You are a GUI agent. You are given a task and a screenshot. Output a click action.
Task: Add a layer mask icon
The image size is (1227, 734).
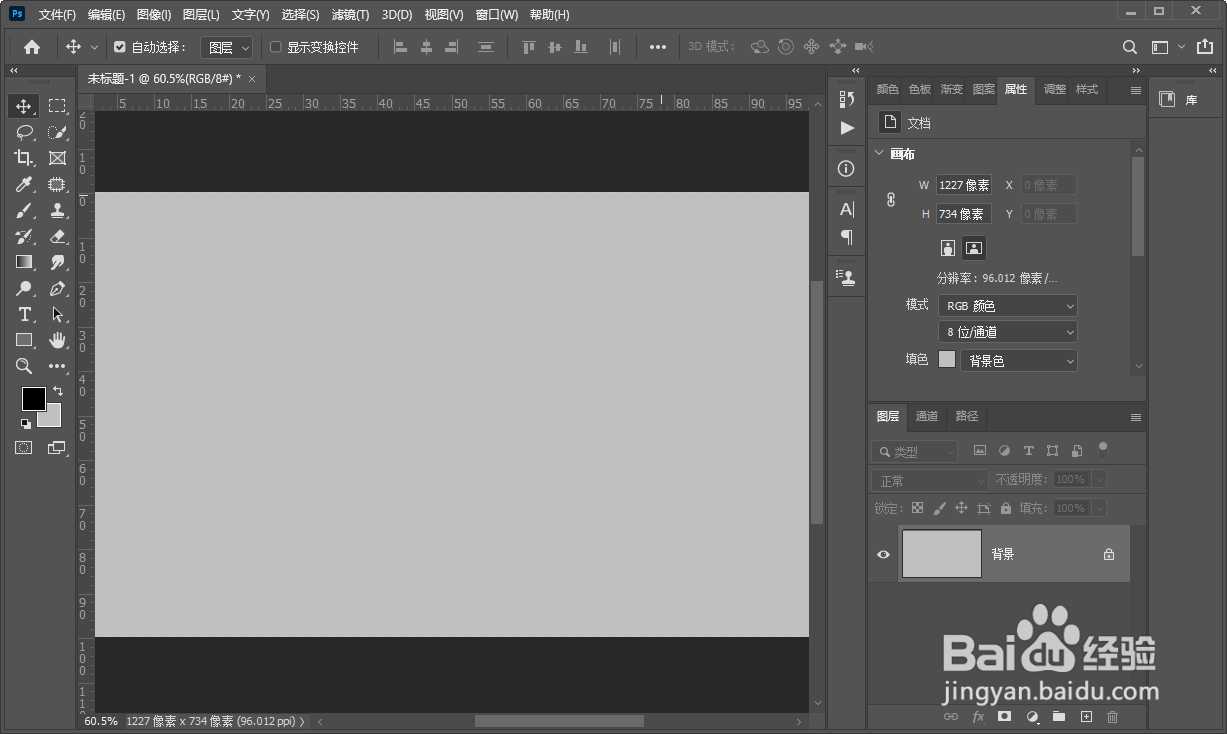click(1005, 717)
